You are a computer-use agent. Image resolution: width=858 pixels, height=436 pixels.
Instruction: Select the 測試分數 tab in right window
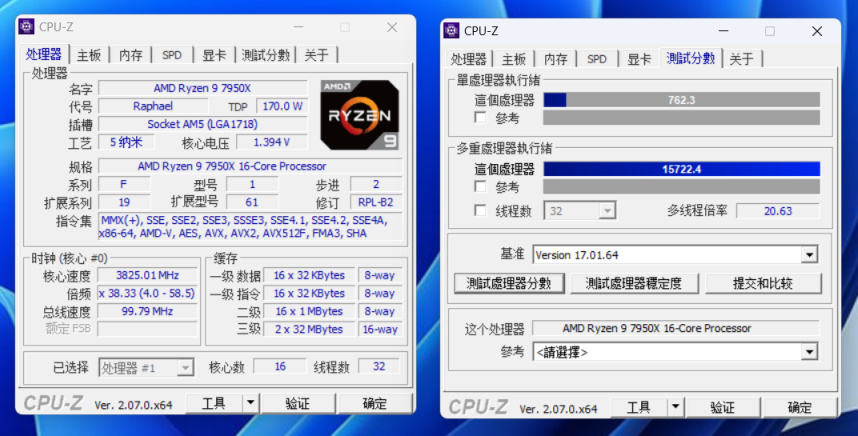click(691, 58)
